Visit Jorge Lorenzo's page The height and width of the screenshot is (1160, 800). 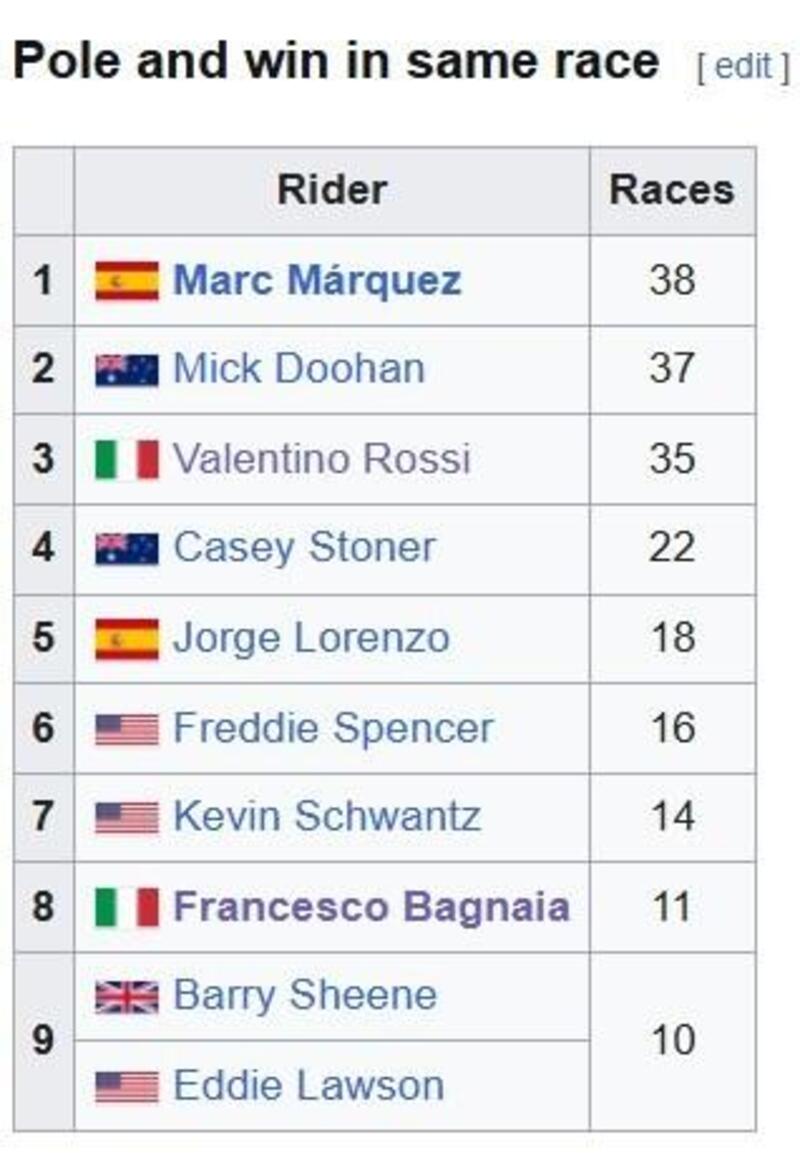click(311, 638)
